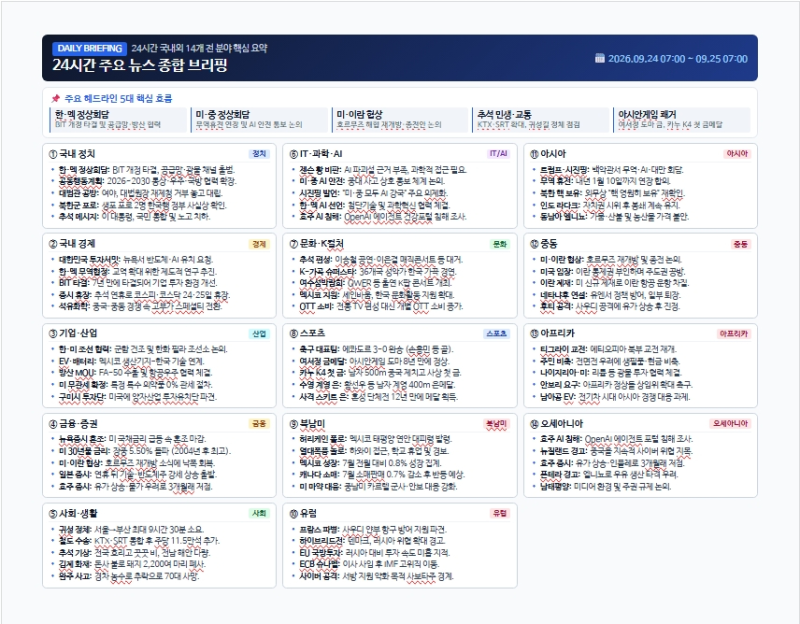Select the ③ 기업·산업 section heading
The height and width of the screenshot is (624, 800).
point(73,334)
